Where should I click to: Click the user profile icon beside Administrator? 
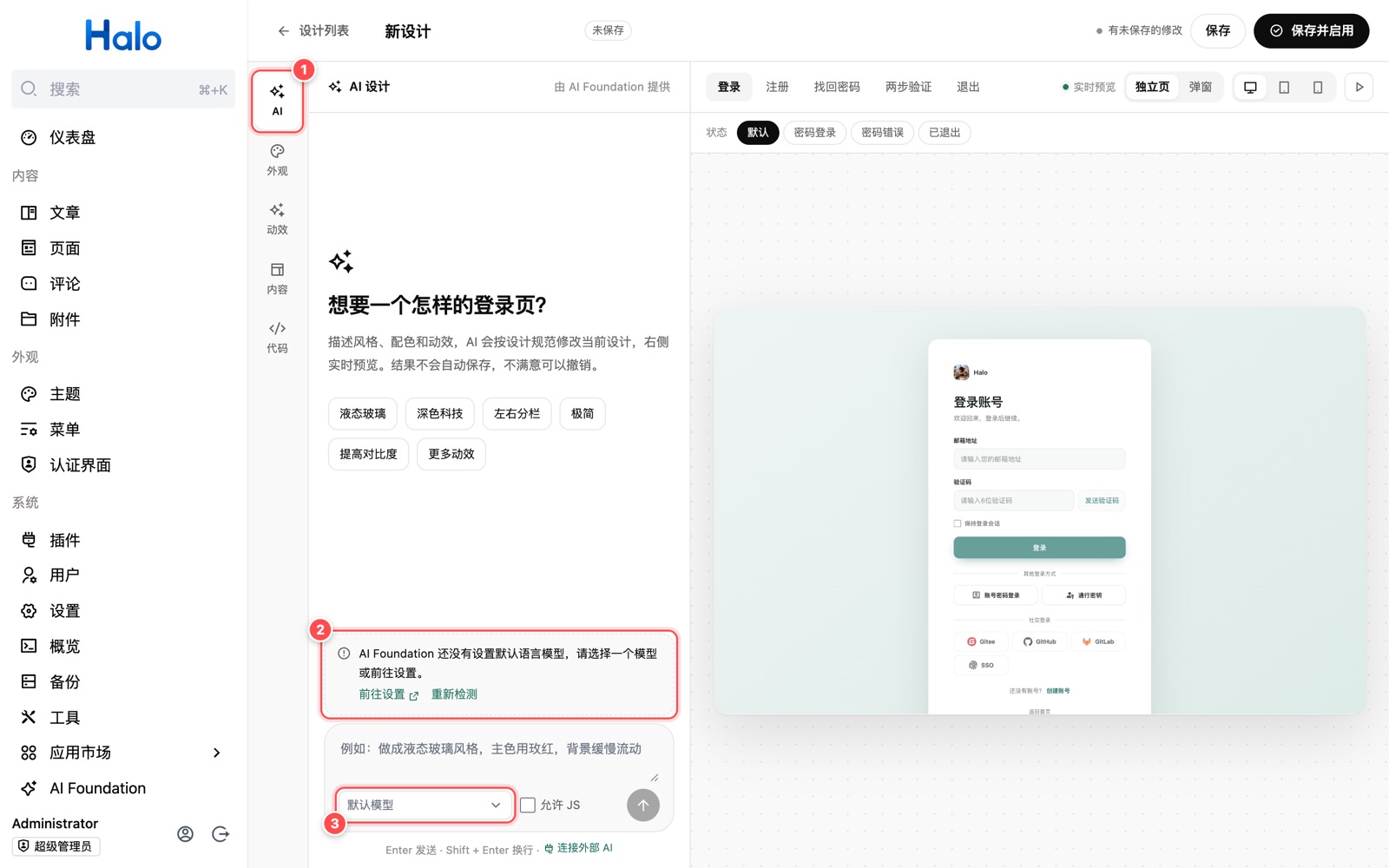(185, 834)
